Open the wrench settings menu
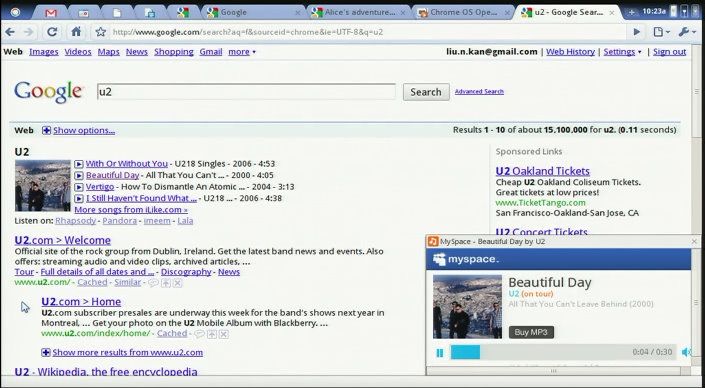This screenshot has height=388, width=705. tap(687, 32)
